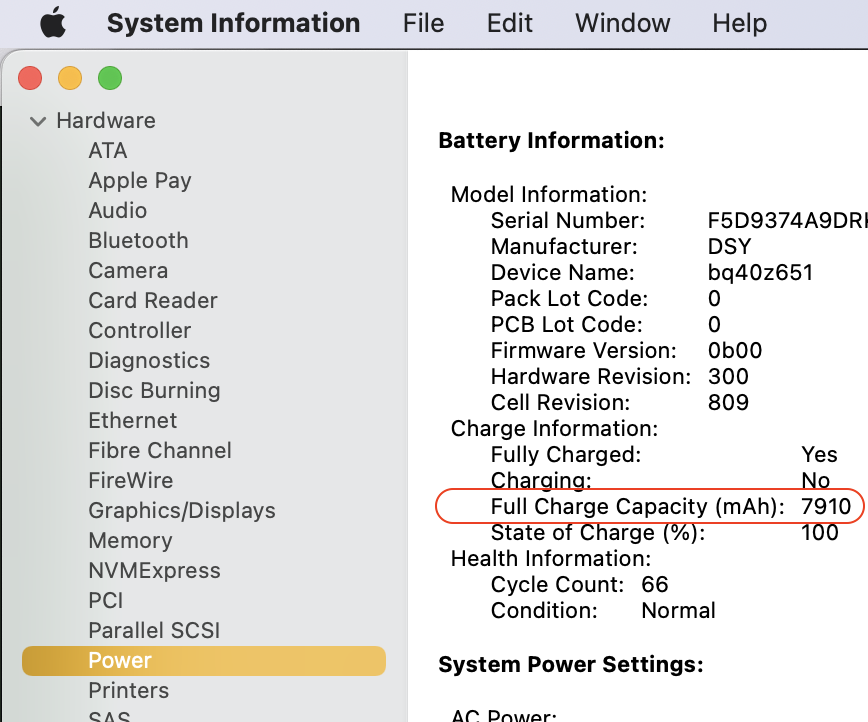
Task: Collapse the Hardware section chevron
Action: click(x=38, y=121)
